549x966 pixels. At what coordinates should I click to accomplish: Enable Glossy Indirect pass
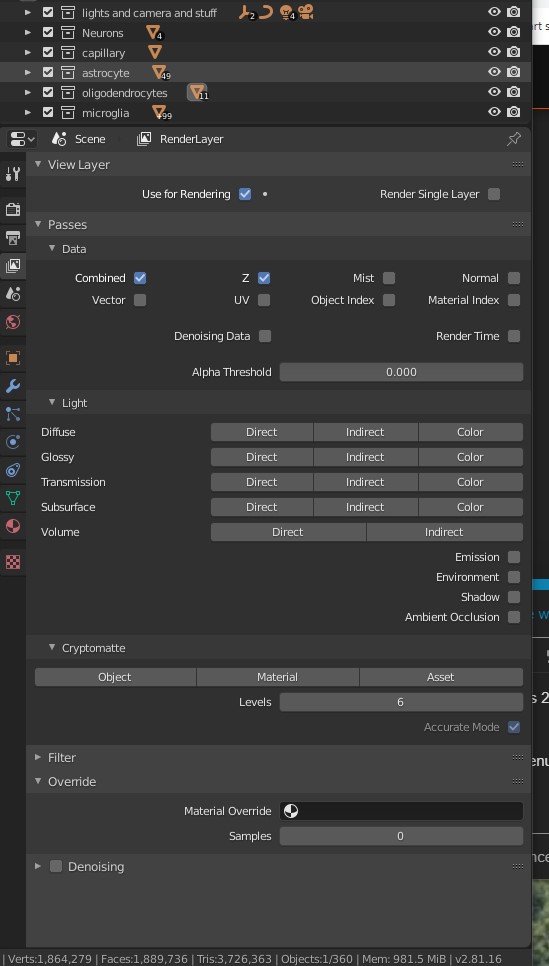point(365,457)
